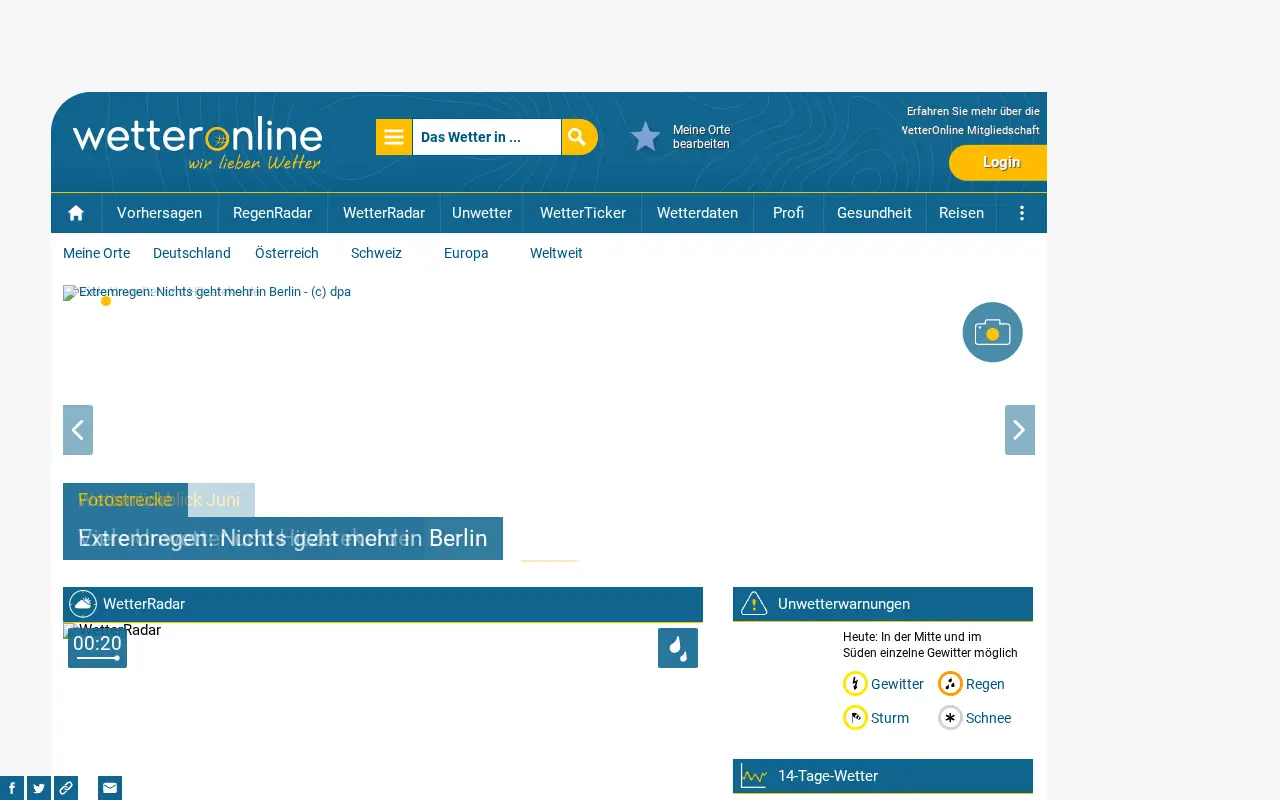Click the star favorites icon
Viewport: 1280px width, 800px height.
646,137
